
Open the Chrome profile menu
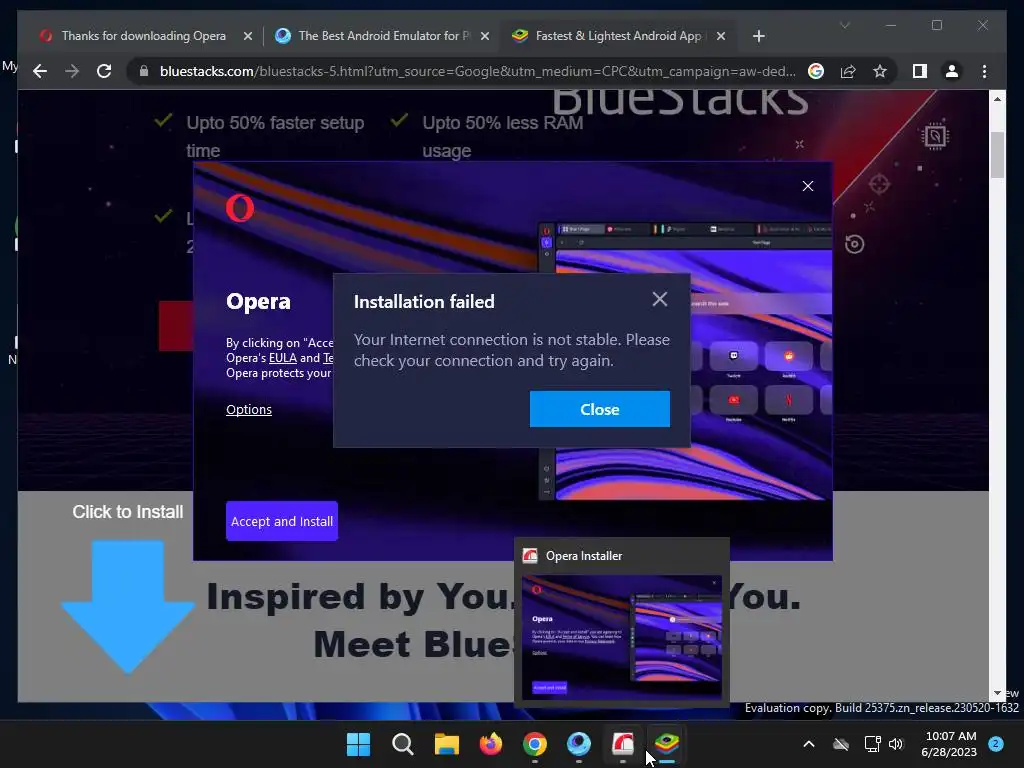click(952, 71)
